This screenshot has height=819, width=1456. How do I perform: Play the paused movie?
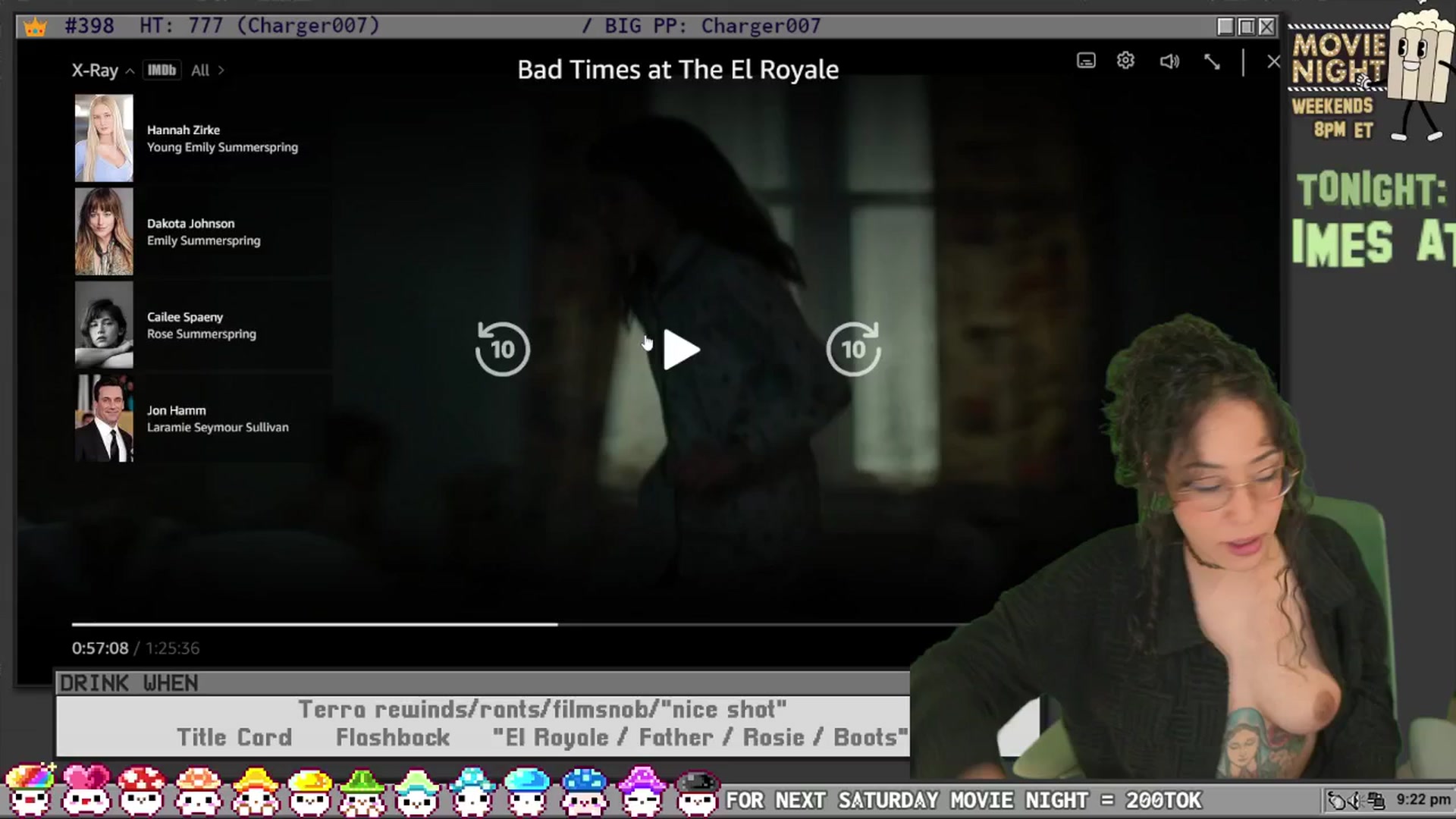point(681,350)
